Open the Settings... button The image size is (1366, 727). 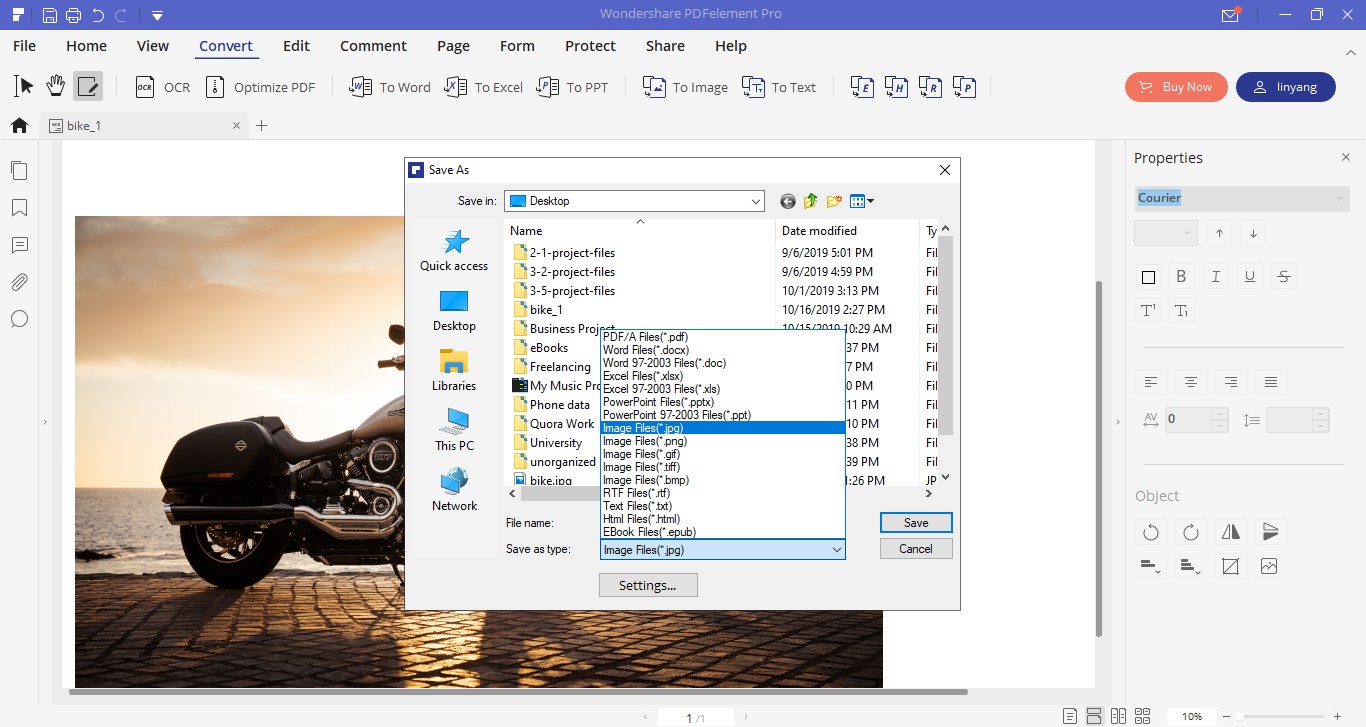click(648, 585)
